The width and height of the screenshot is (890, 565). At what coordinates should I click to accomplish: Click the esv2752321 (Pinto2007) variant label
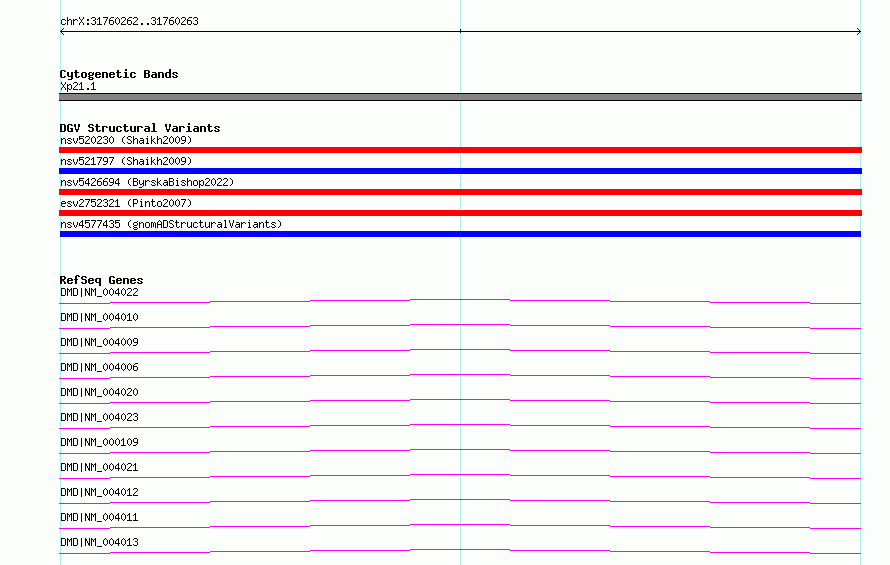click(x=126, y=203)
